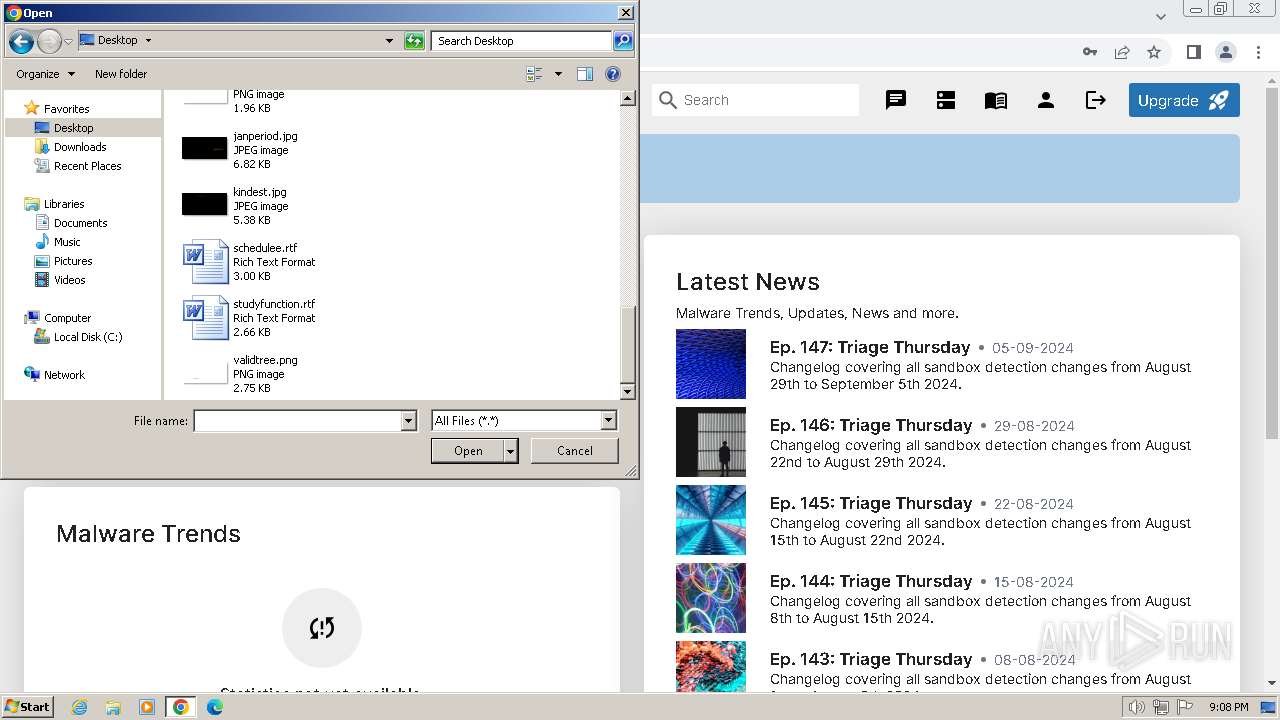Select Network in navigation pane
This screenshot has width=1280, height=720.
64,375
